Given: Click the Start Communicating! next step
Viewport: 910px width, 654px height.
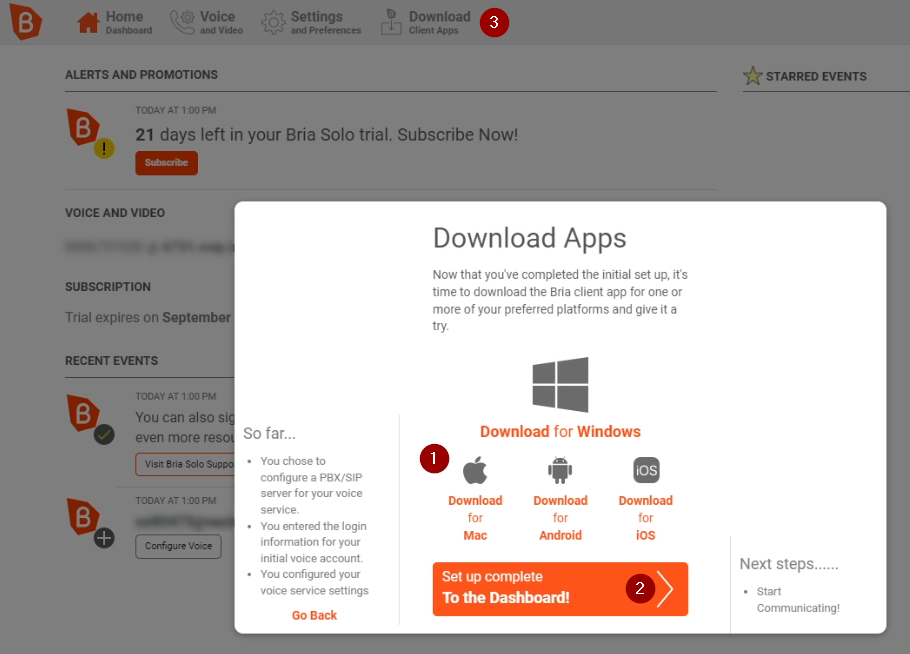Looking at the screenshot, I should pos(798,599).
